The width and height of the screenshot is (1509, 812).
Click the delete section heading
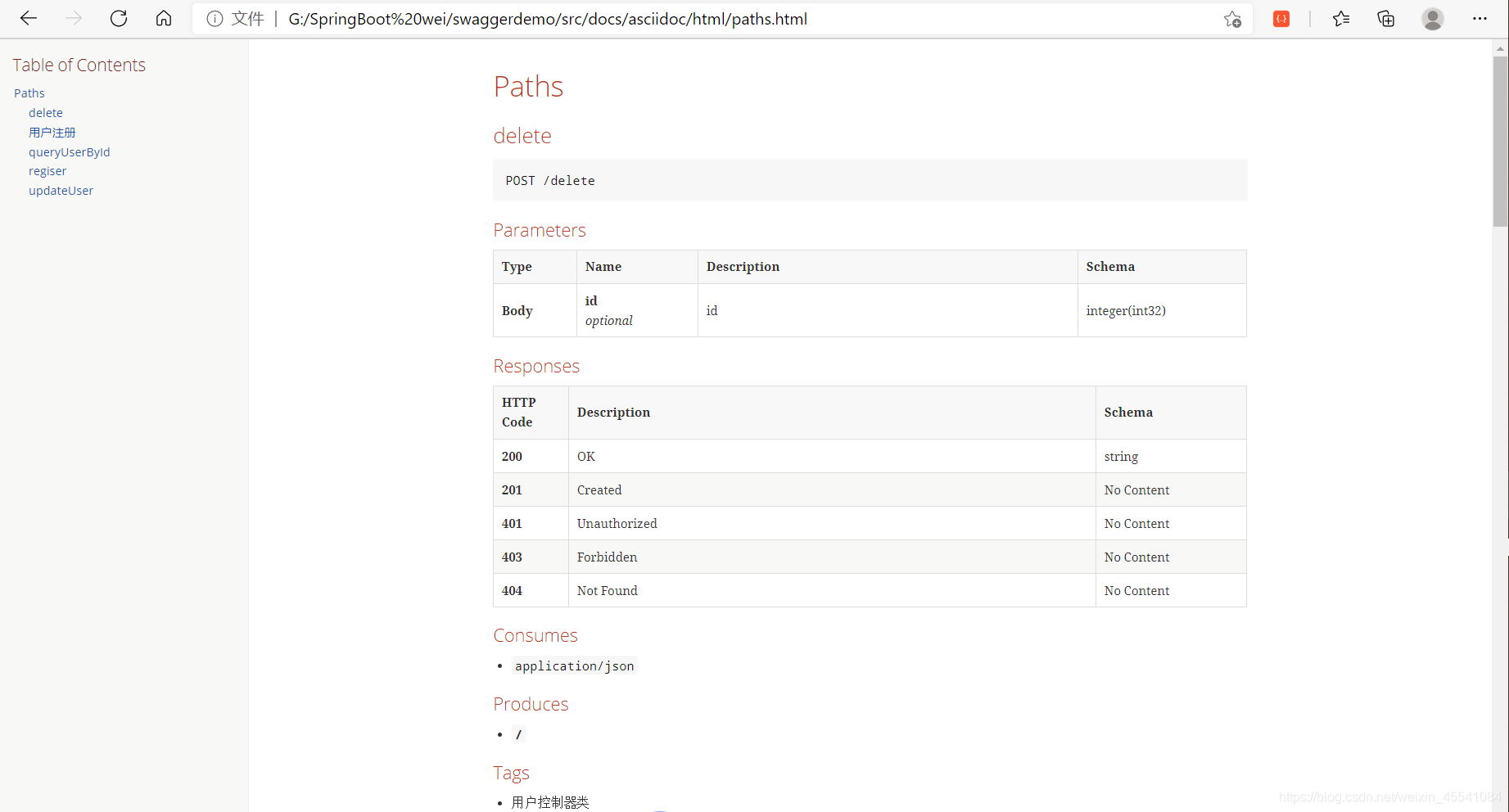522,136
